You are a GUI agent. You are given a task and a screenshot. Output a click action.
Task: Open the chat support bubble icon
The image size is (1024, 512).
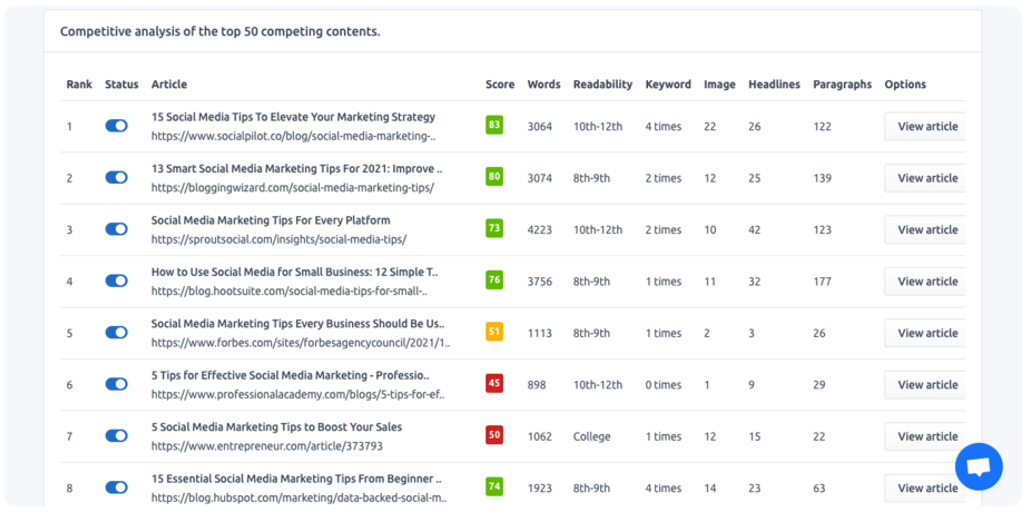point(978,467)
